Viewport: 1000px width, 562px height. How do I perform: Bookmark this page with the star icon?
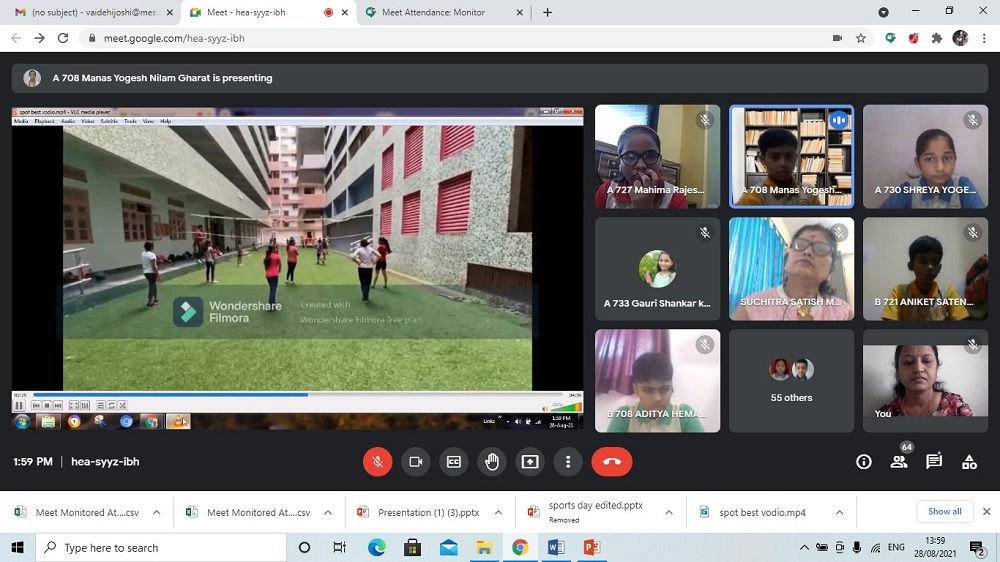click(x=861, y=38)
